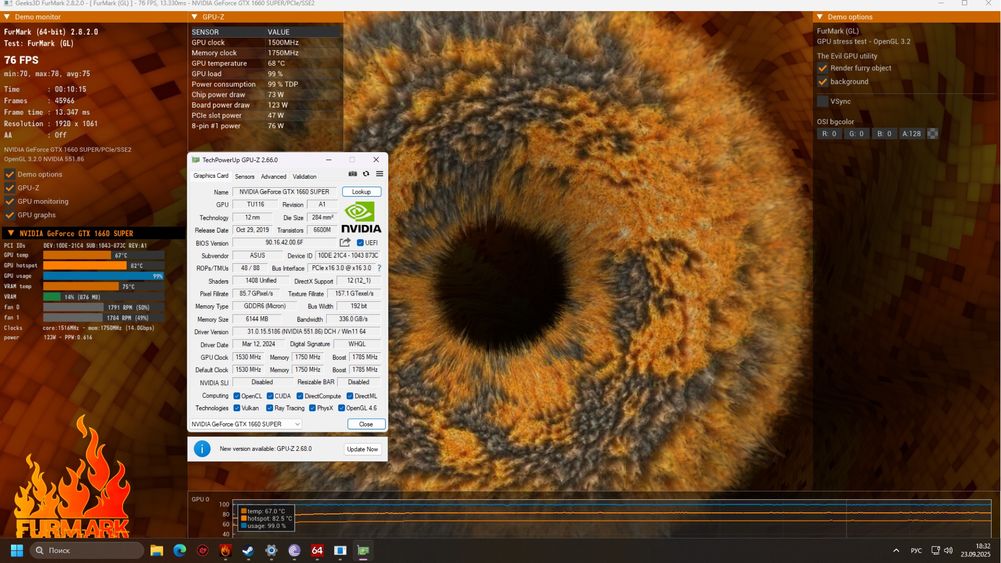
Task: Switch to the FurMark flame taskbar icon
Action: 225,550
